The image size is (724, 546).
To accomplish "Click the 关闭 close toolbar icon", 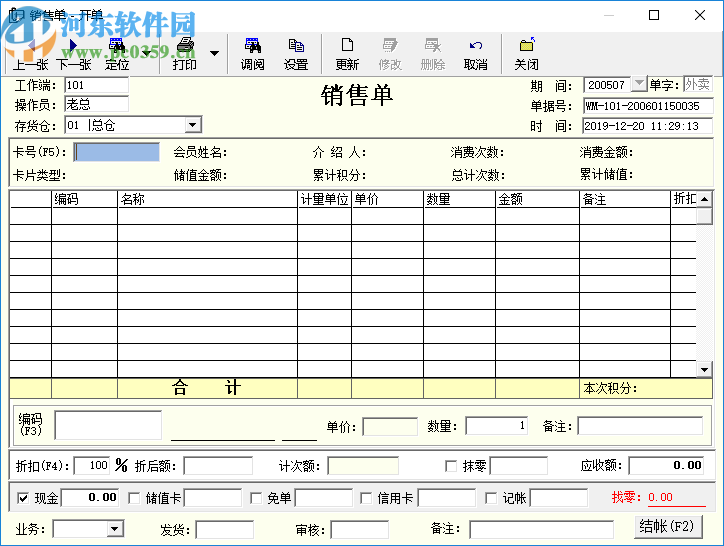I will click(526, 54).
